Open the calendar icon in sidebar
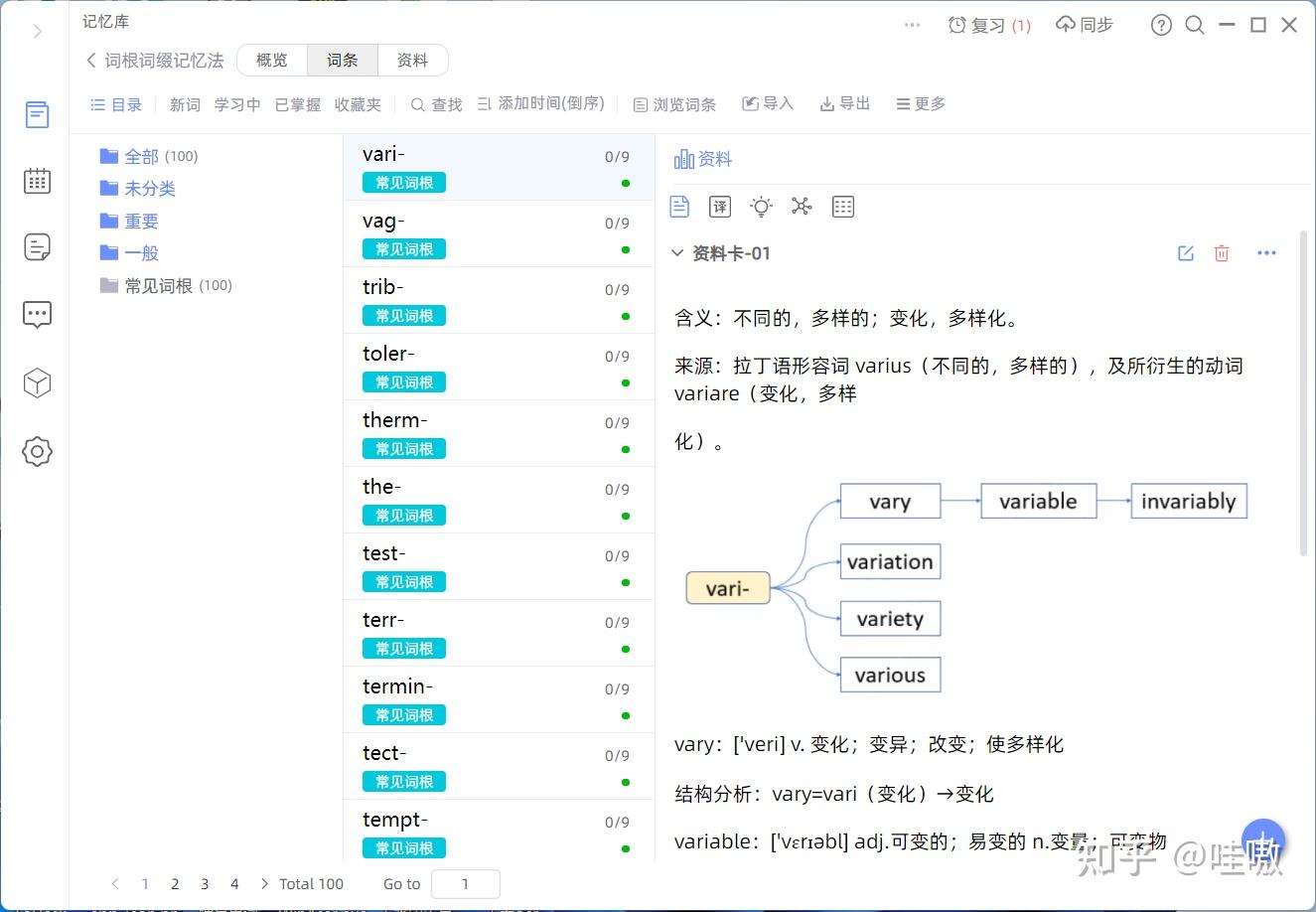 (37, 181)
